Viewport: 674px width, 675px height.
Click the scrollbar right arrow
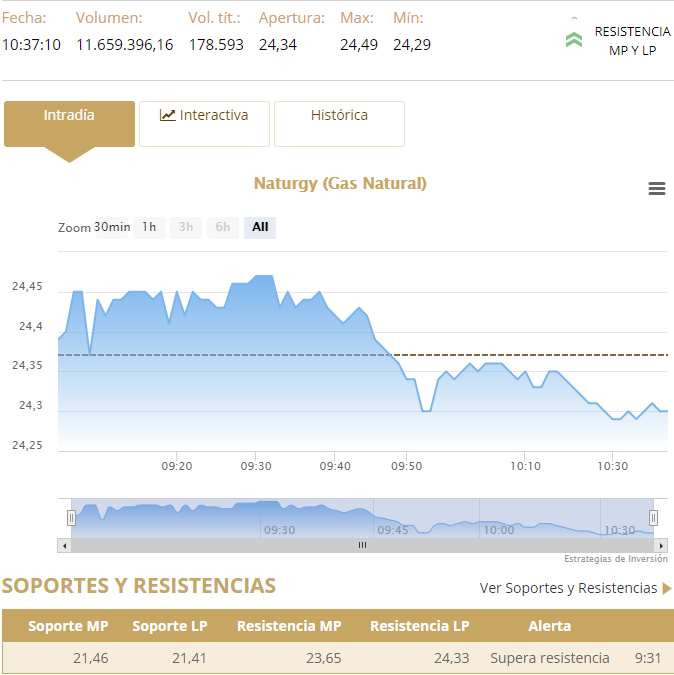(x=660, y=545)
